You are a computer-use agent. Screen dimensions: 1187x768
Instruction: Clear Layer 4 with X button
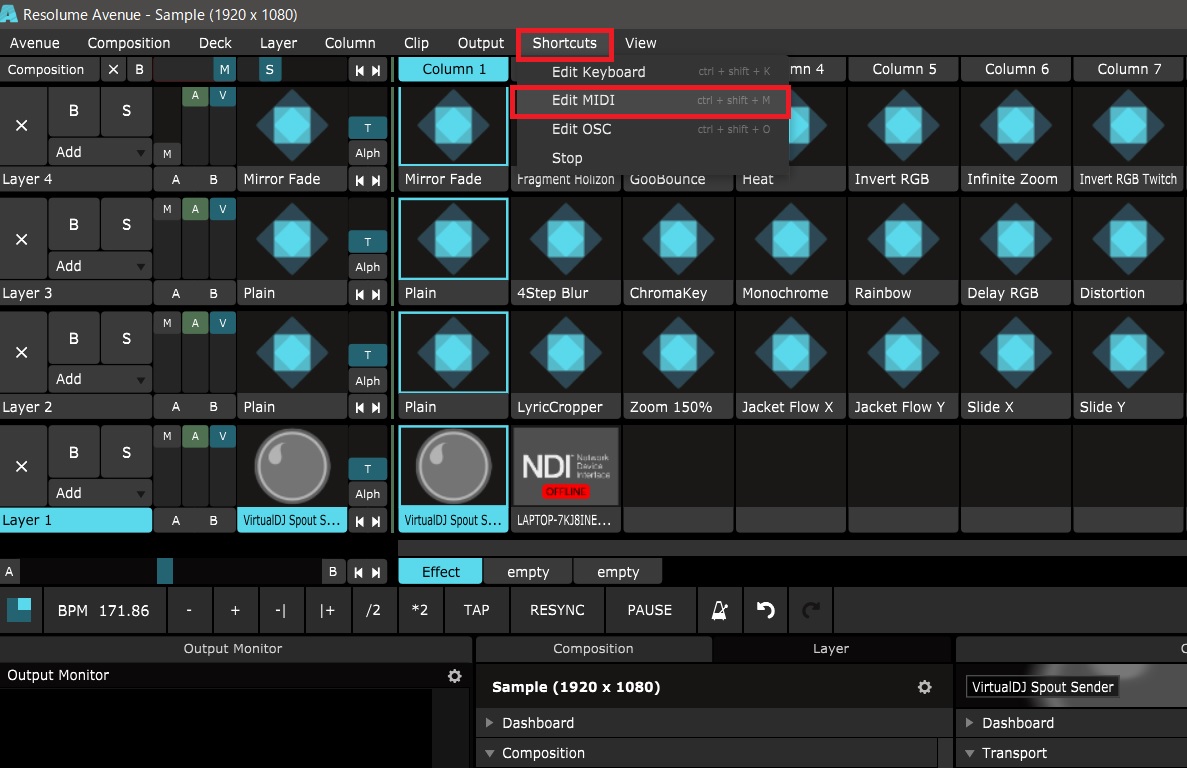[22, 126]
